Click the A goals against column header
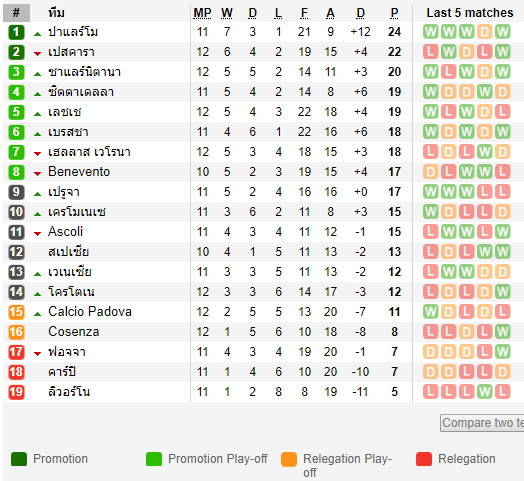The width and height of the screenshot is (524, 481). pyautogui.click(x=330, y=13)
